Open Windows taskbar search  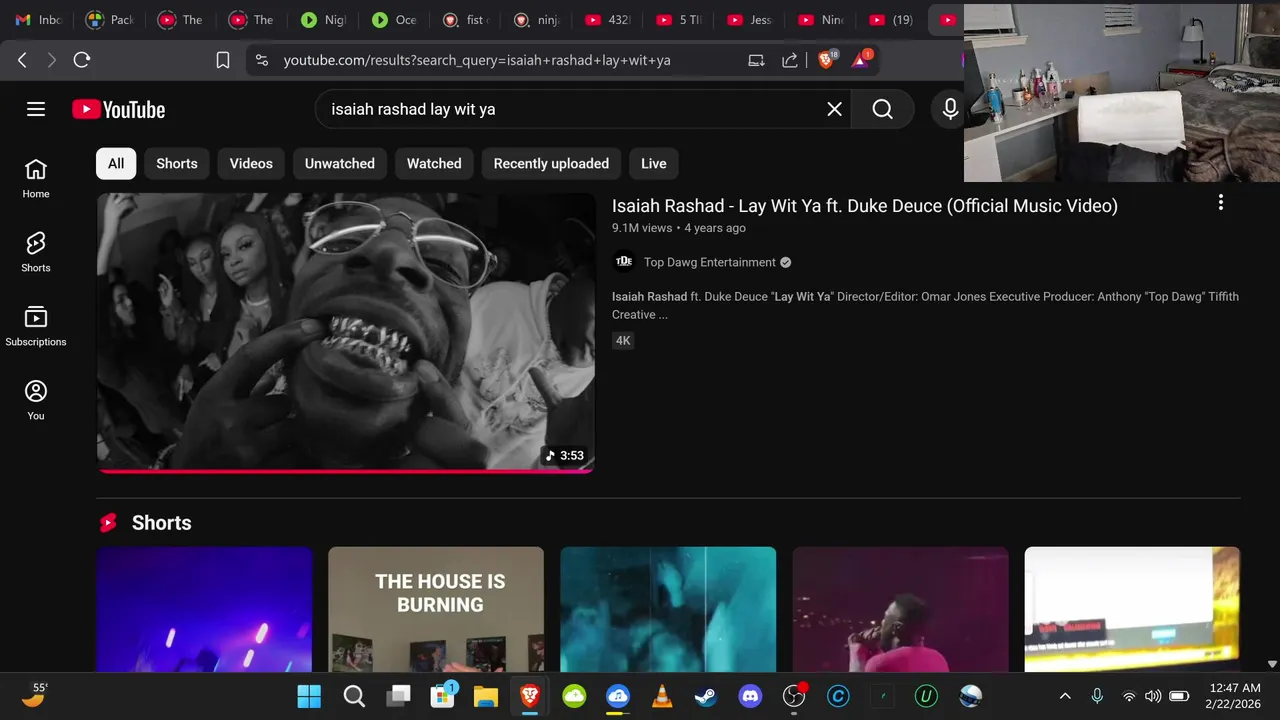tap(354, 696)
